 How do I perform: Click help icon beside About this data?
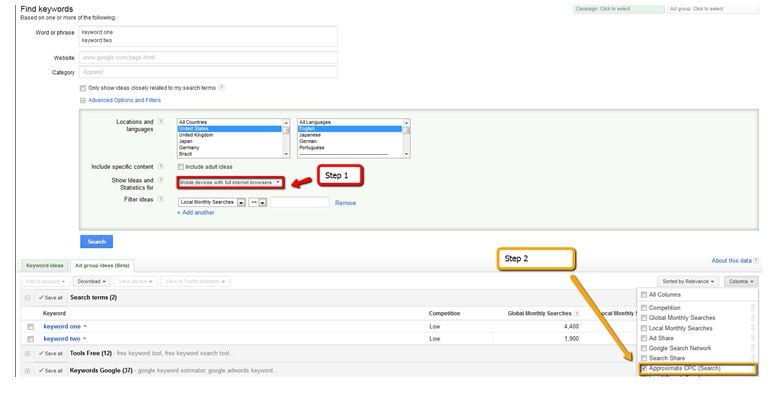(x=756, y=261)
